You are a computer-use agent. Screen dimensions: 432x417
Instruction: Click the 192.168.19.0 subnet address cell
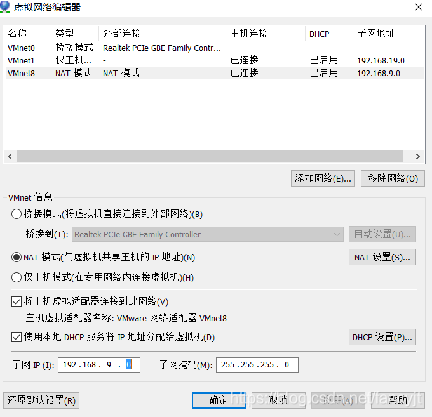click(381, 60)
